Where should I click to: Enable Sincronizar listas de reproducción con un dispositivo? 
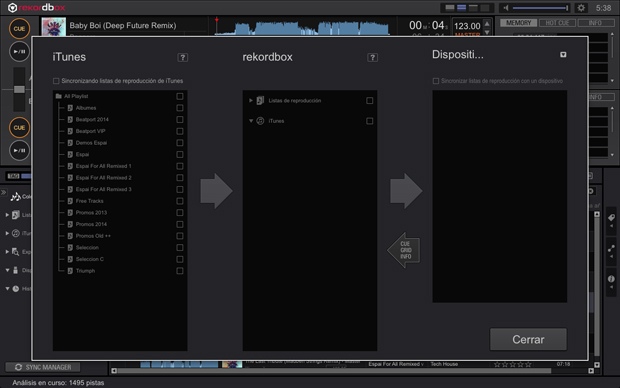(436, 81)
